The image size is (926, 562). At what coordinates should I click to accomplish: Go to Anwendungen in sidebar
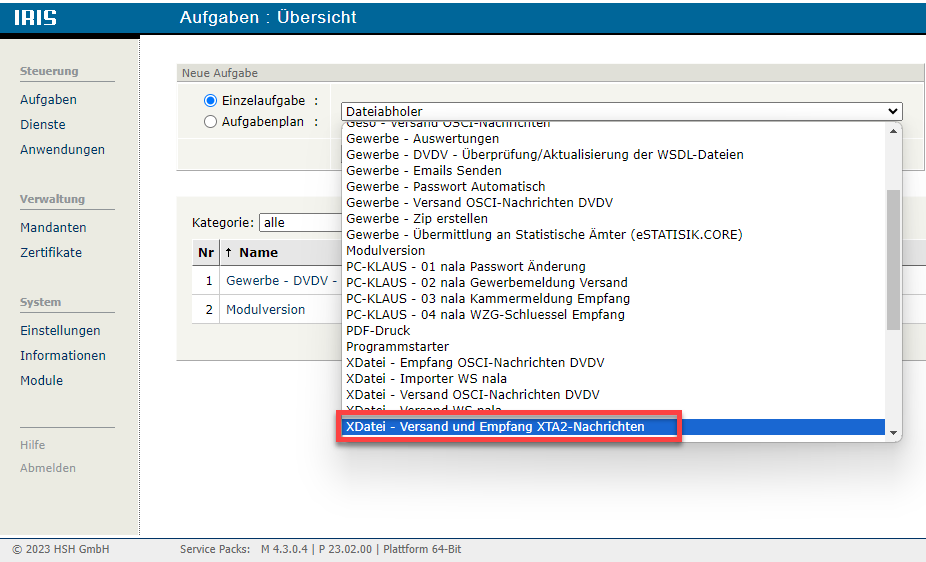62,150
